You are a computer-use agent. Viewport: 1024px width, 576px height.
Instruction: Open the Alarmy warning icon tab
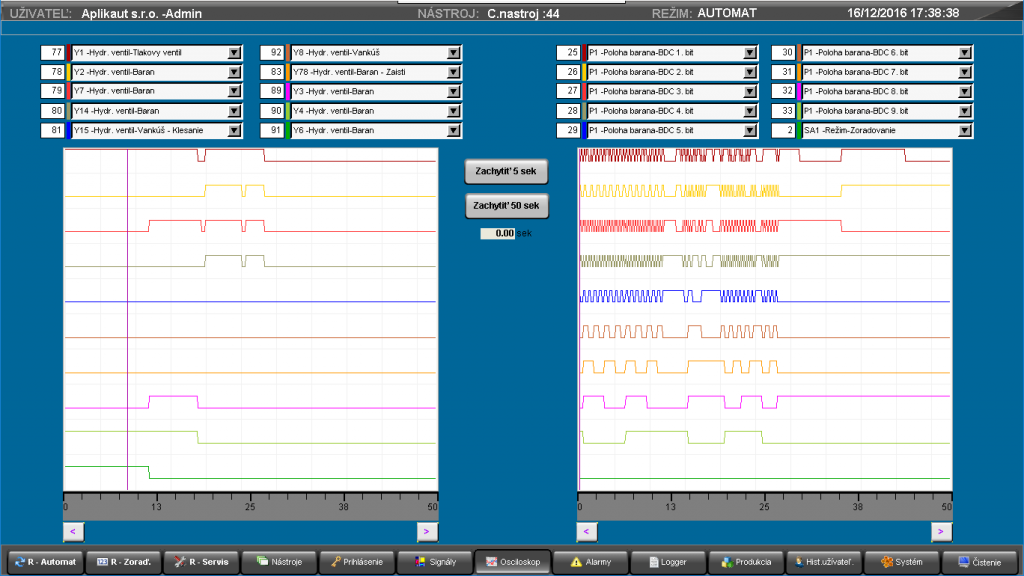click(576, 562)
